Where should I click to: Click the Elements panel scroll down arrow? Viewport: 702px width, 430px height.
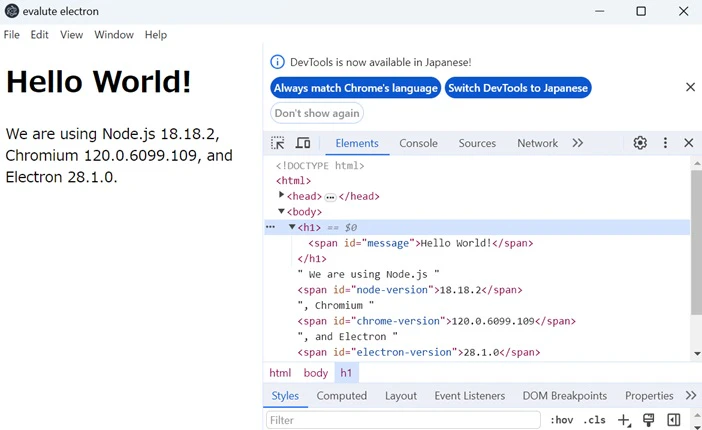(x=697, y=354)
